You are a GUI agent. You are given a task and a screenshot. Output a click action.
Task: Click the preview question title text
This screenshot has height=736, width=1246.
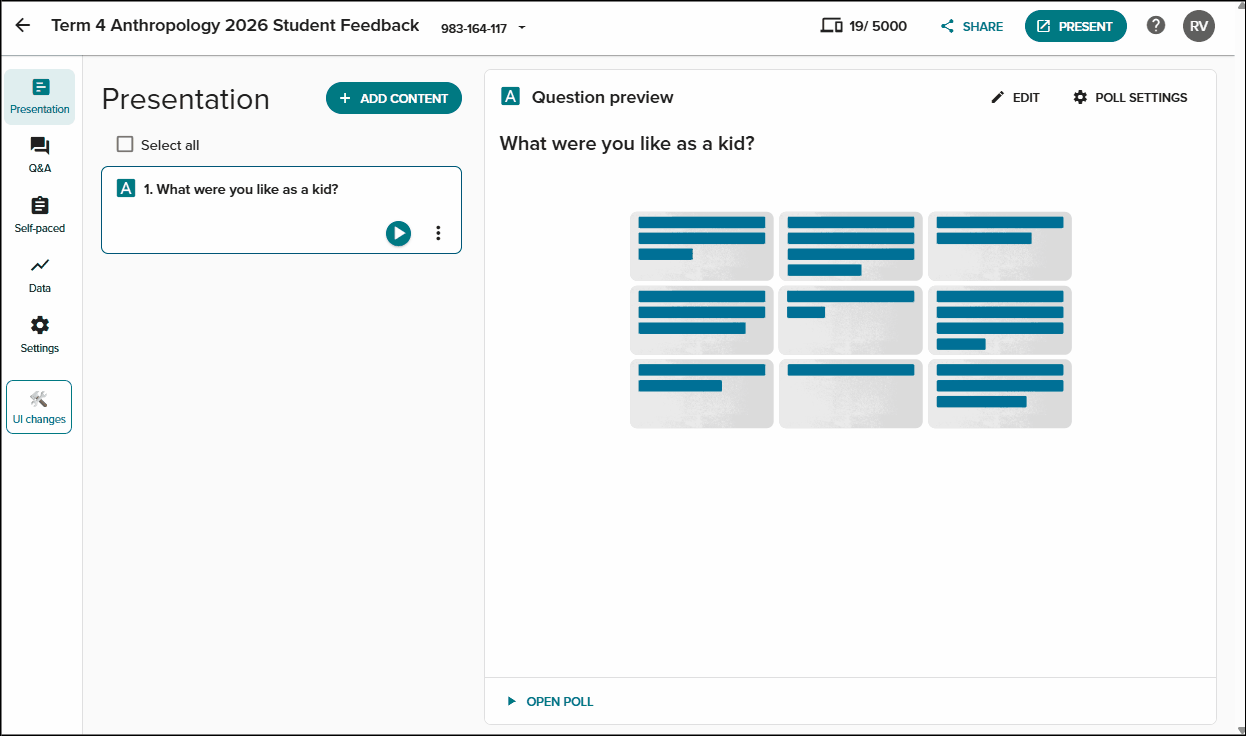[627, 144]
